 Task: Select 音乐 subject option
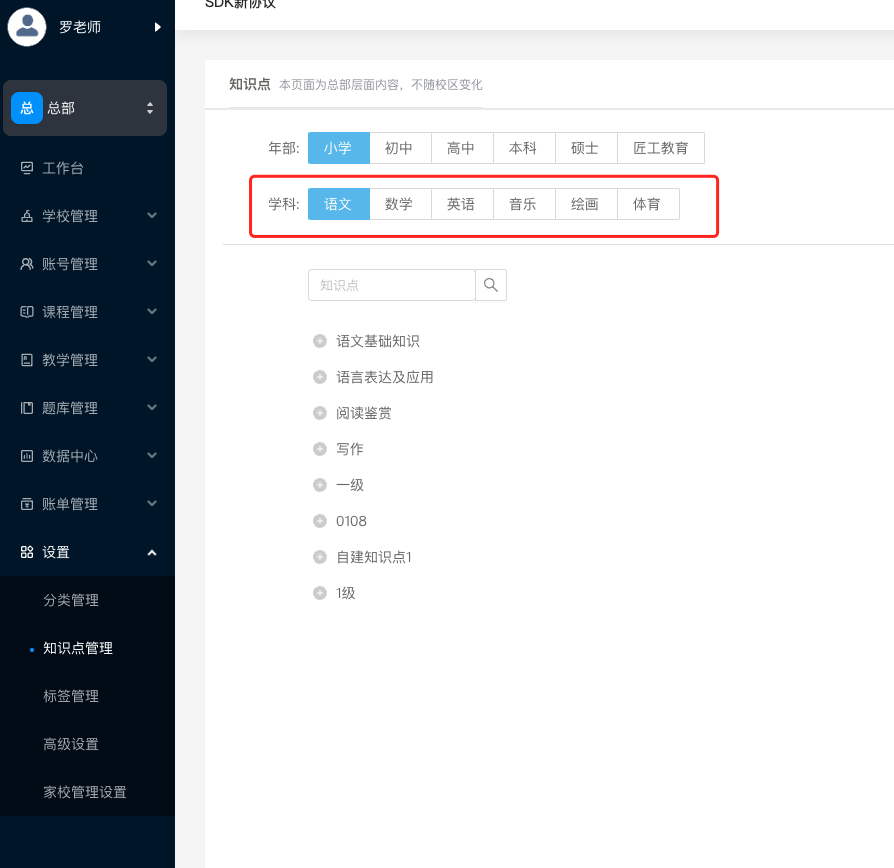[524, 204]
